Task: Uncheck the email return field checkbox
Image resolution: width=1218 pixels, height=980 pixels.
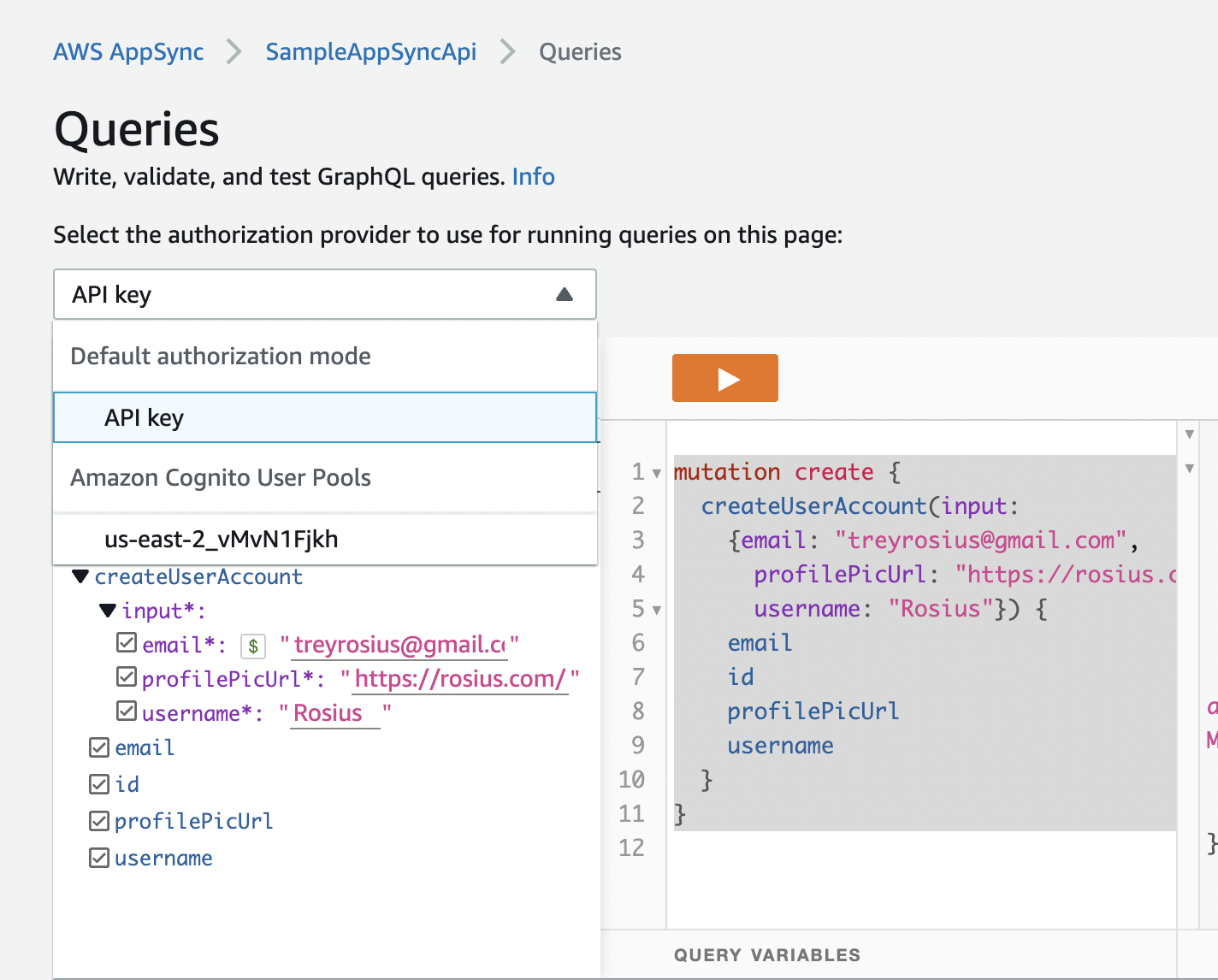Action: point(99,748)
